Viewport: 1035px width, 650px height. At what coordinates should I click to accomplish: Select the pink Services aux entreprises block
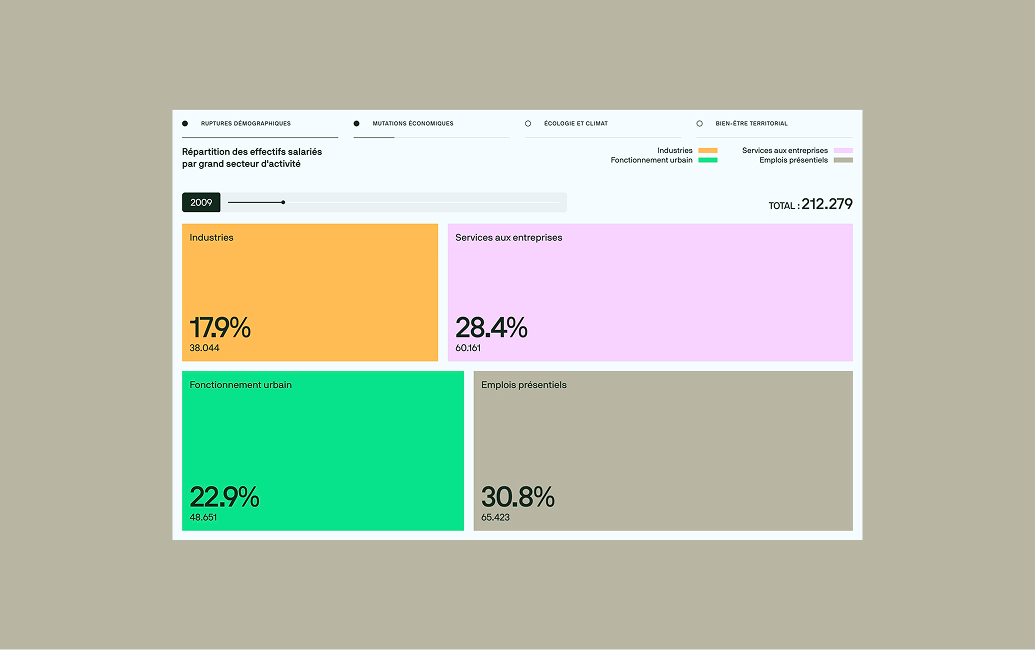(650, 292)
